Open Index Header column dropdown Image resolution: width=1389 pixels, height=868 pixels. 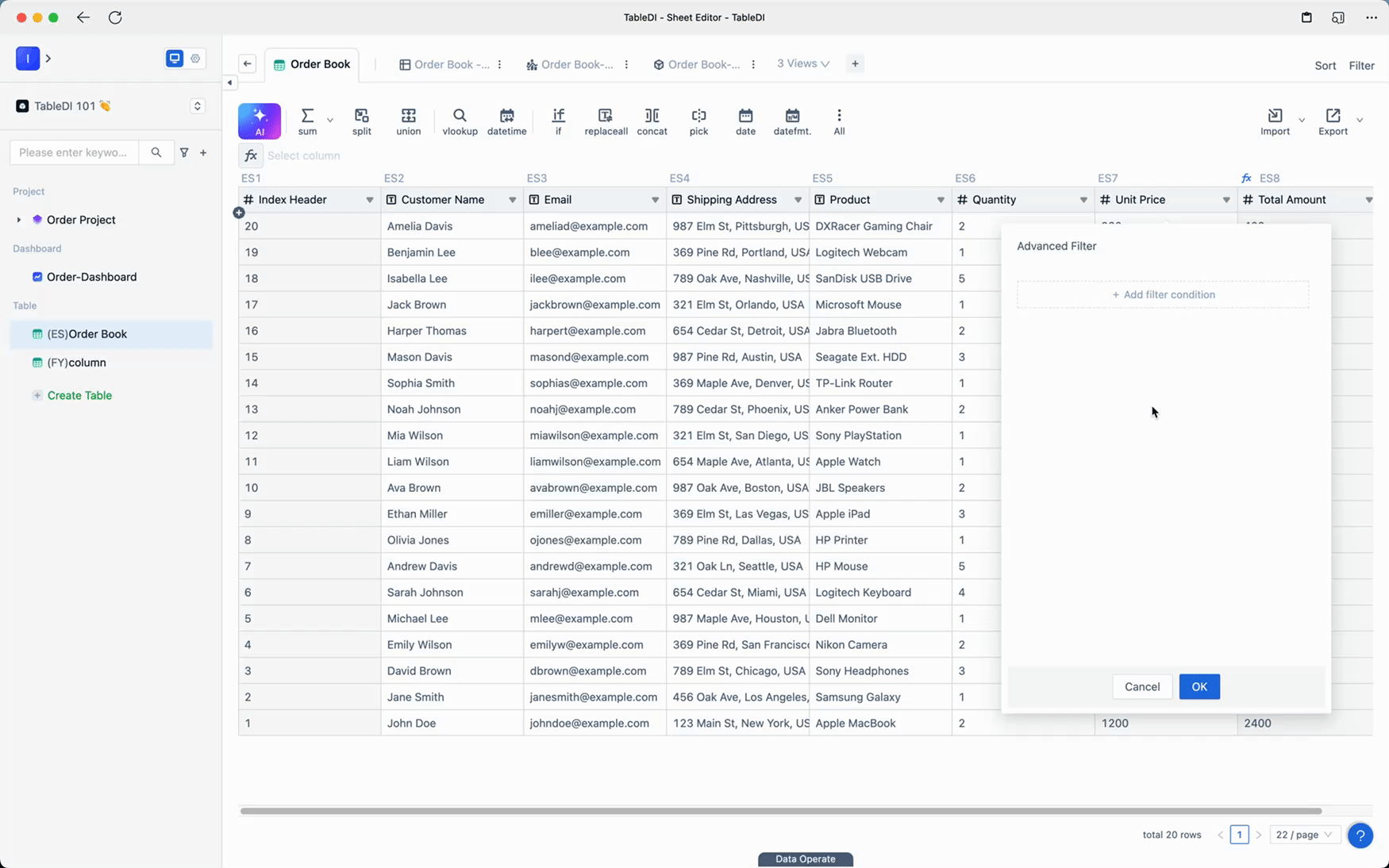[x=369, y=200]
